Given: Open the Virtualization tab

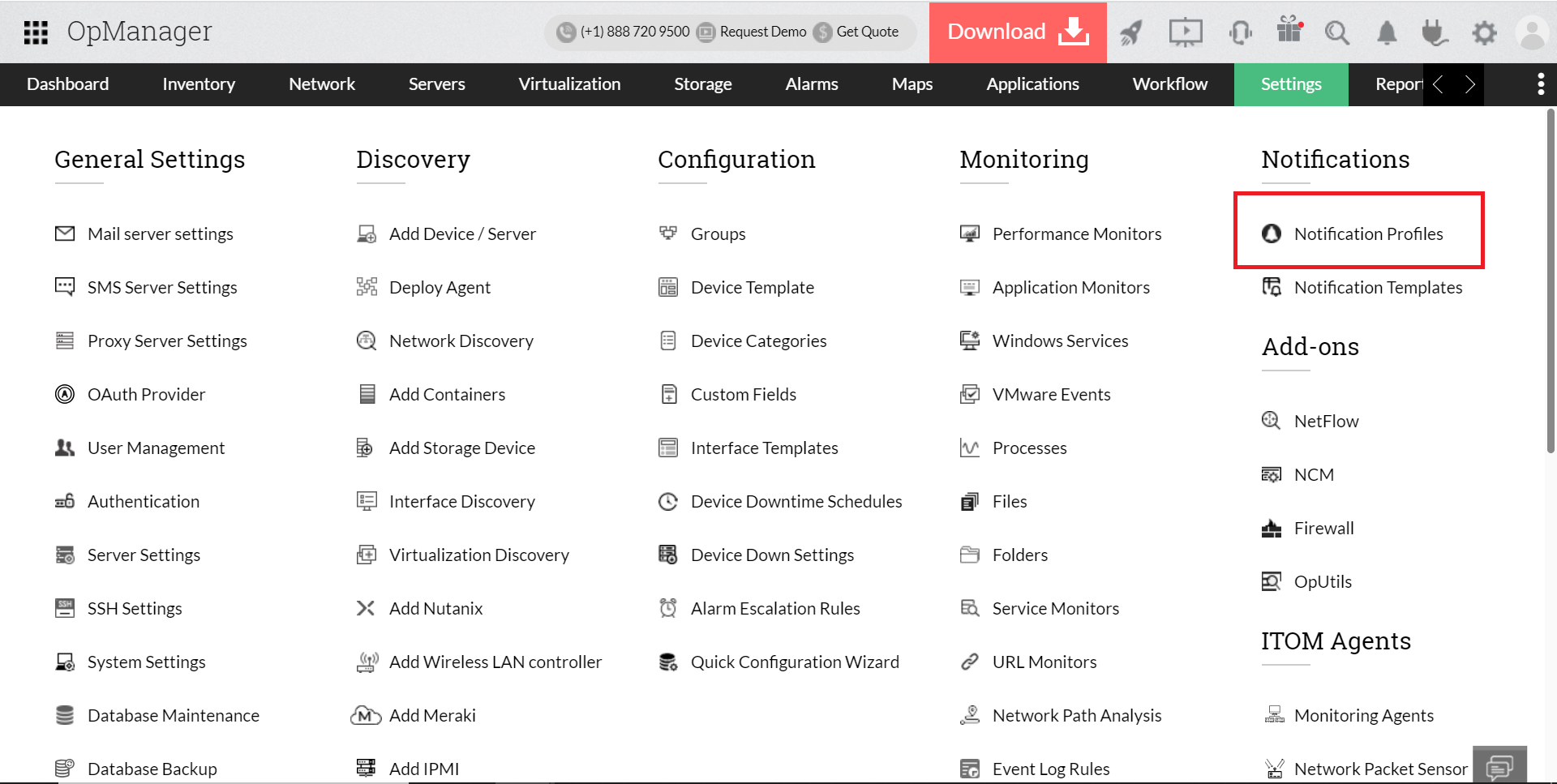Looking at the screenshot, I should pyautogui.click(x=569, y=84).
